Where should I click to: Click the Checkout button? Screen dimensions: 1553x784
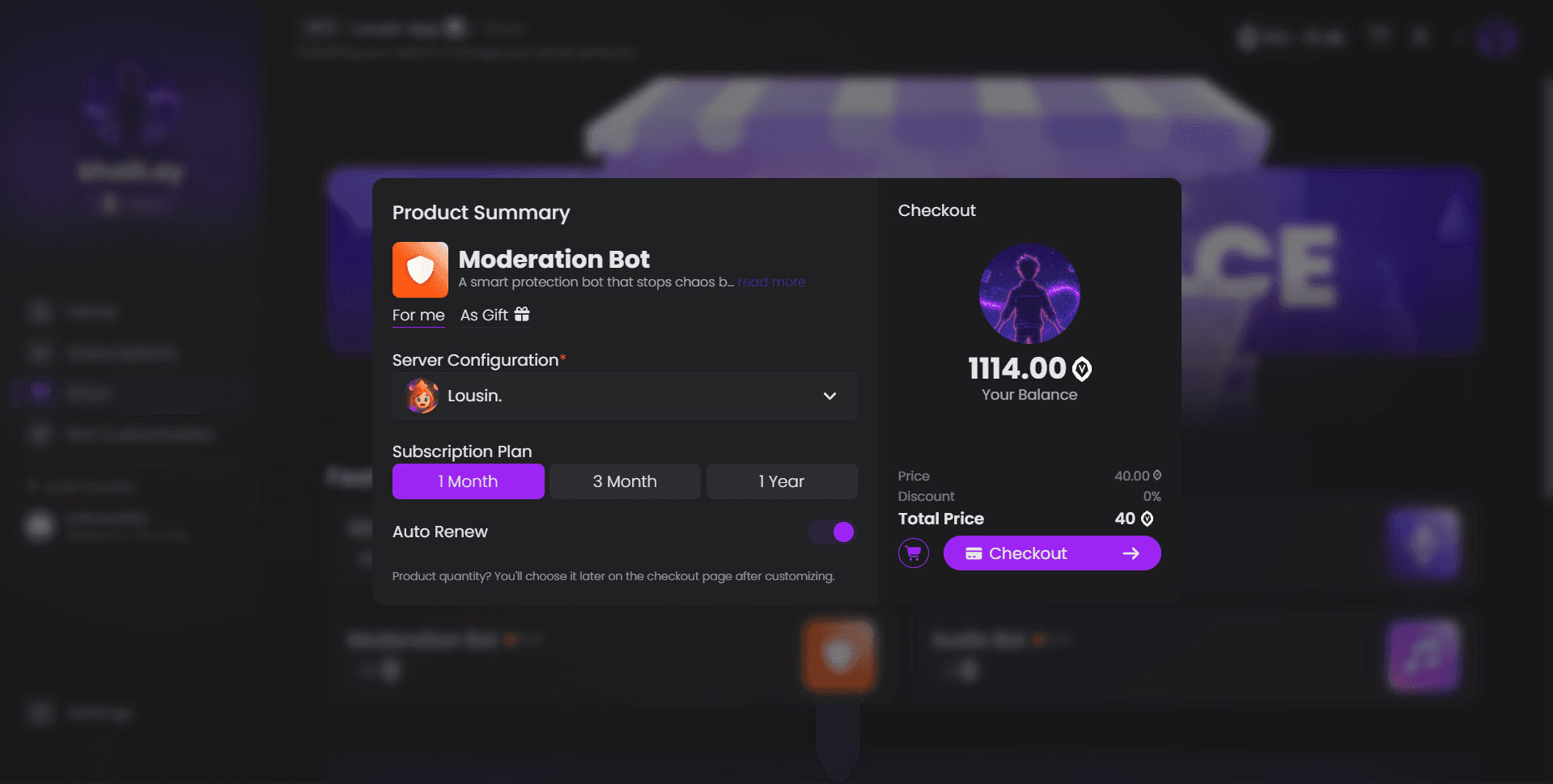(x=1052, y=553)
